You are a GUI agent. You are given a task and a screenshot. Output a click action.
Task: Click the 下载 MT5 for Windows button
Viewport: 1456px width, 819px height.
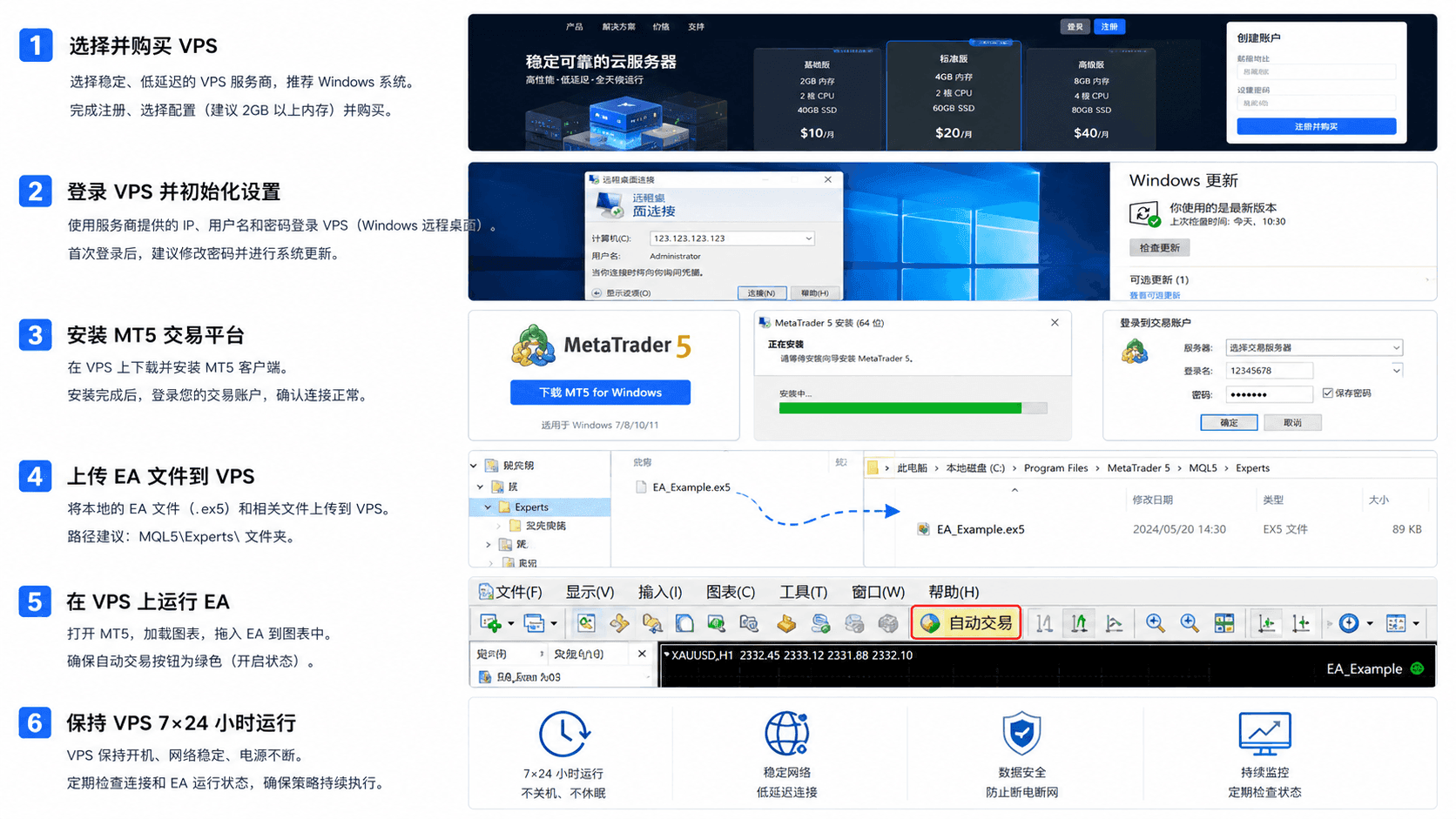[x=600, y=393]
